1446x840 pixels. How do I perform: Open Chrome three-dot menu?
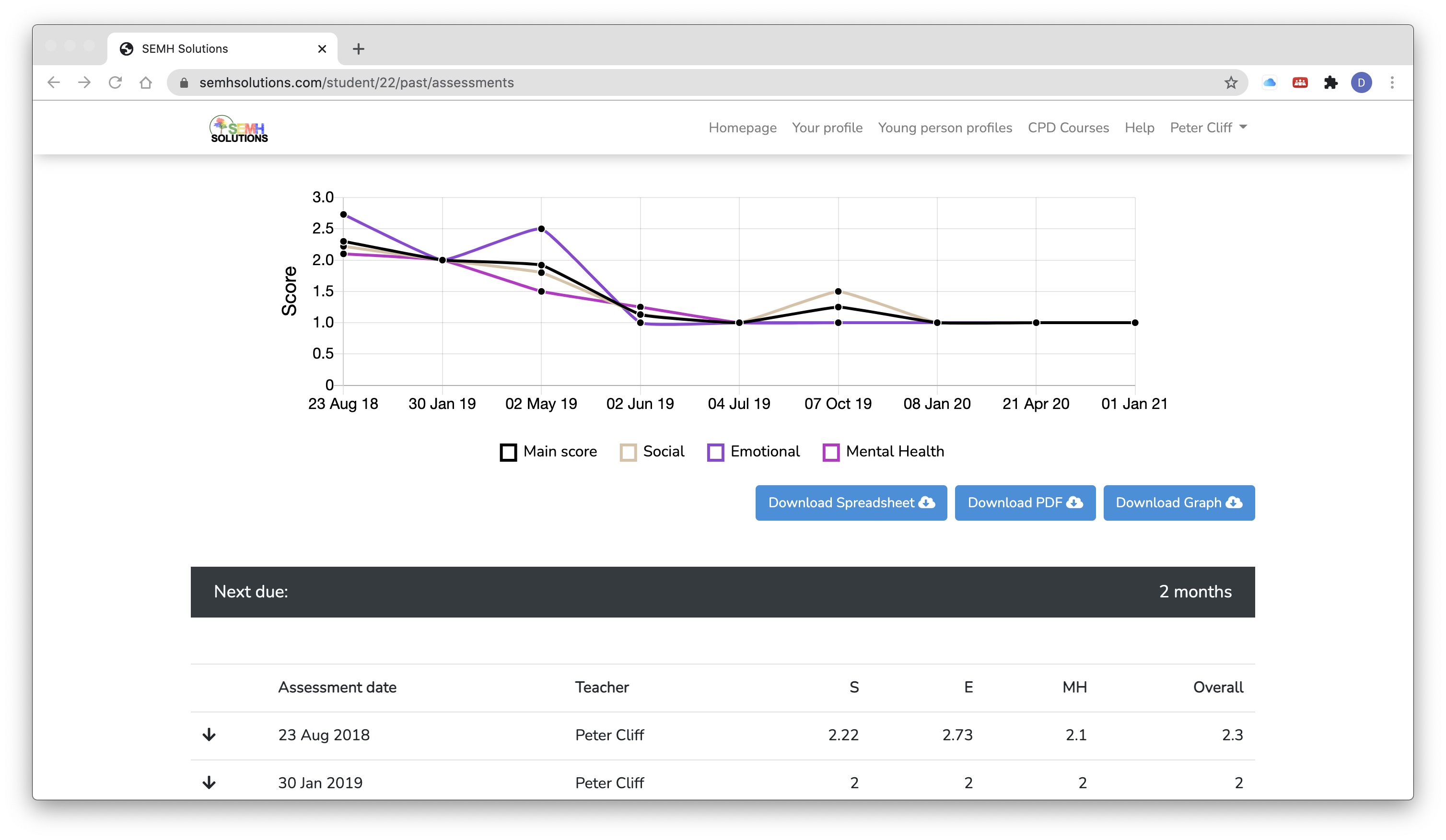[1392, 82]
